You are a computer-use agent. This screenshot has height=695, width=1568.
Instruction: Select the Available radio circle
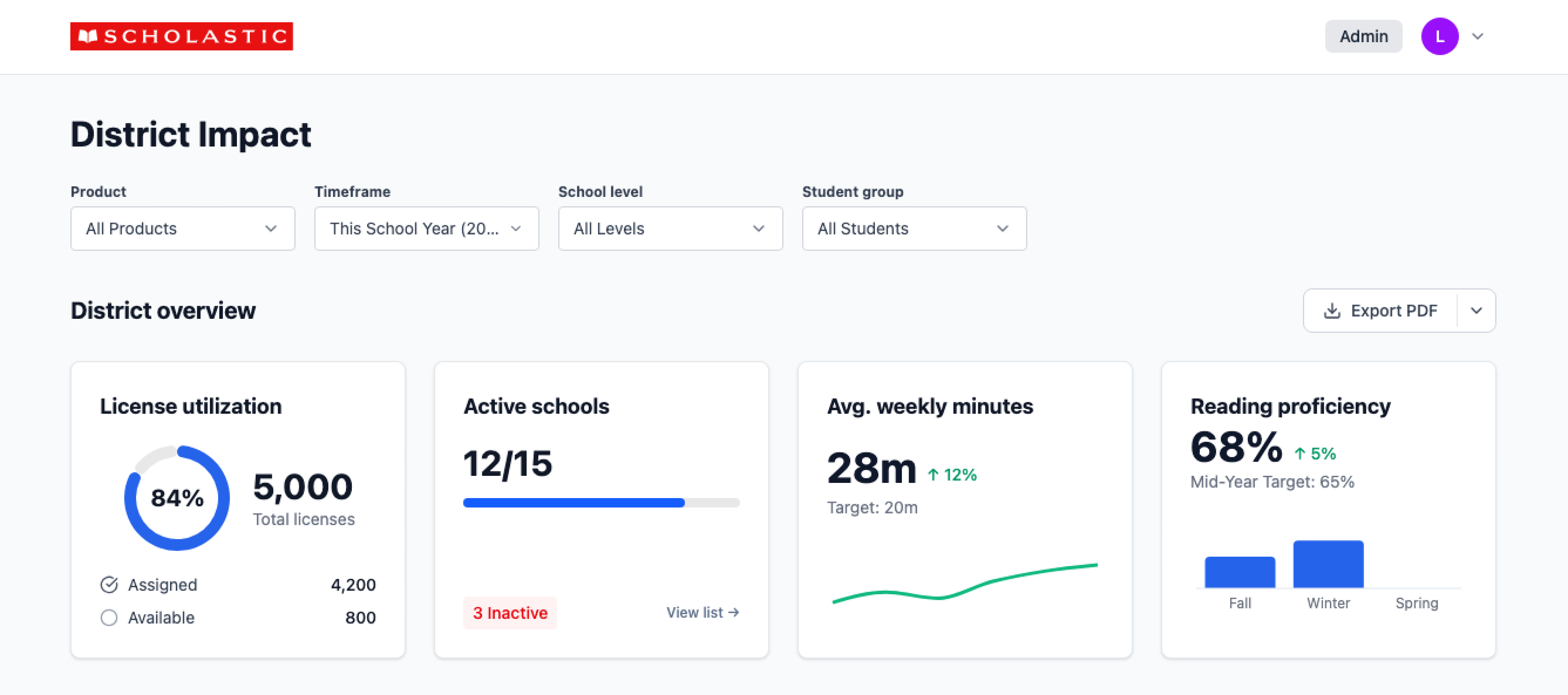109,618
